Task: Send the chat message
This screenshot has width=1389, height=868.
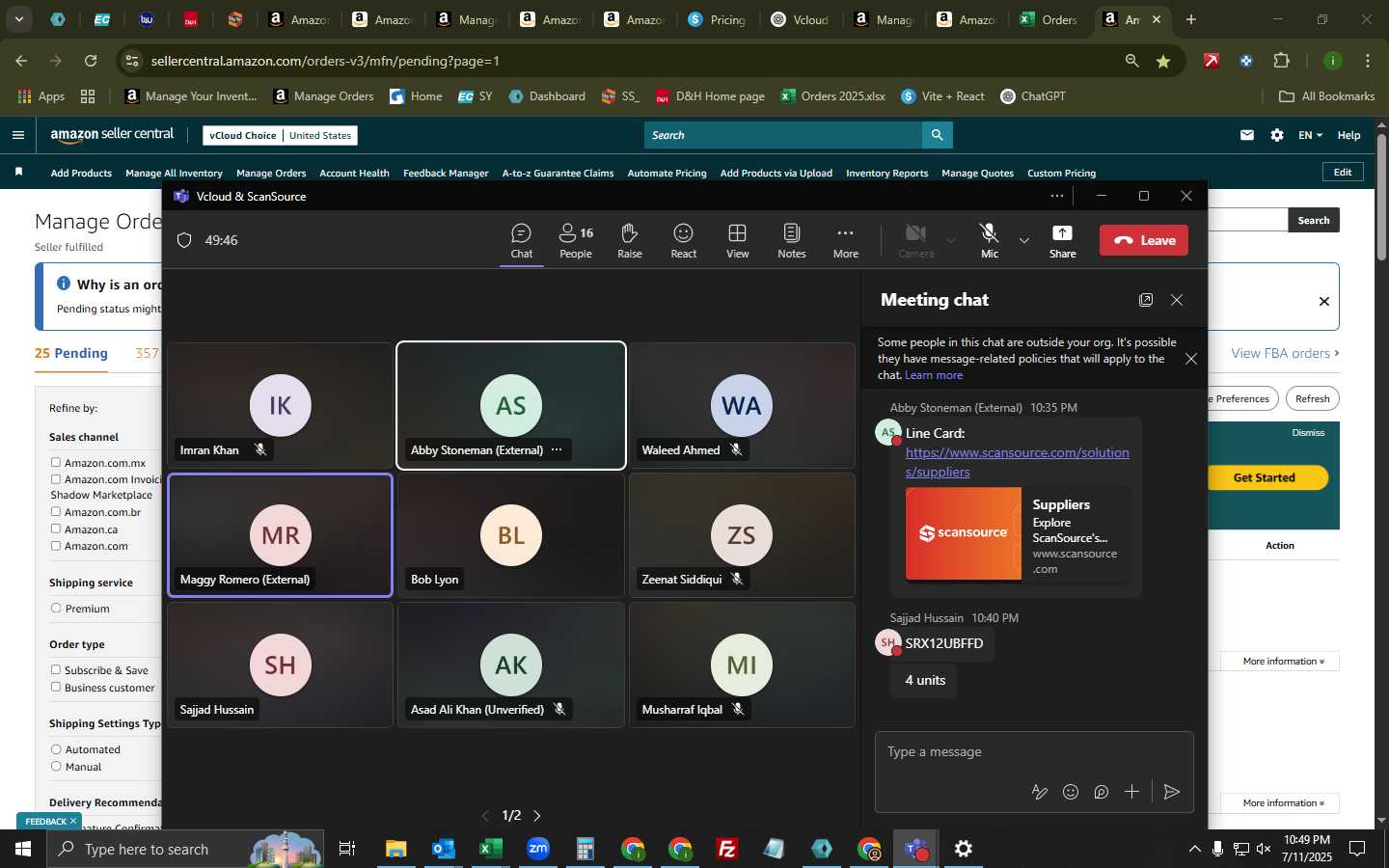Action: point(1172,792)
